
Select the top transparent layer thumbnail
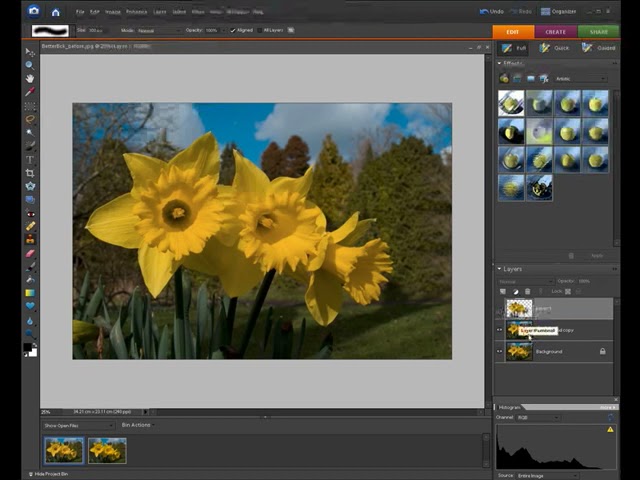tap(519, 309)
